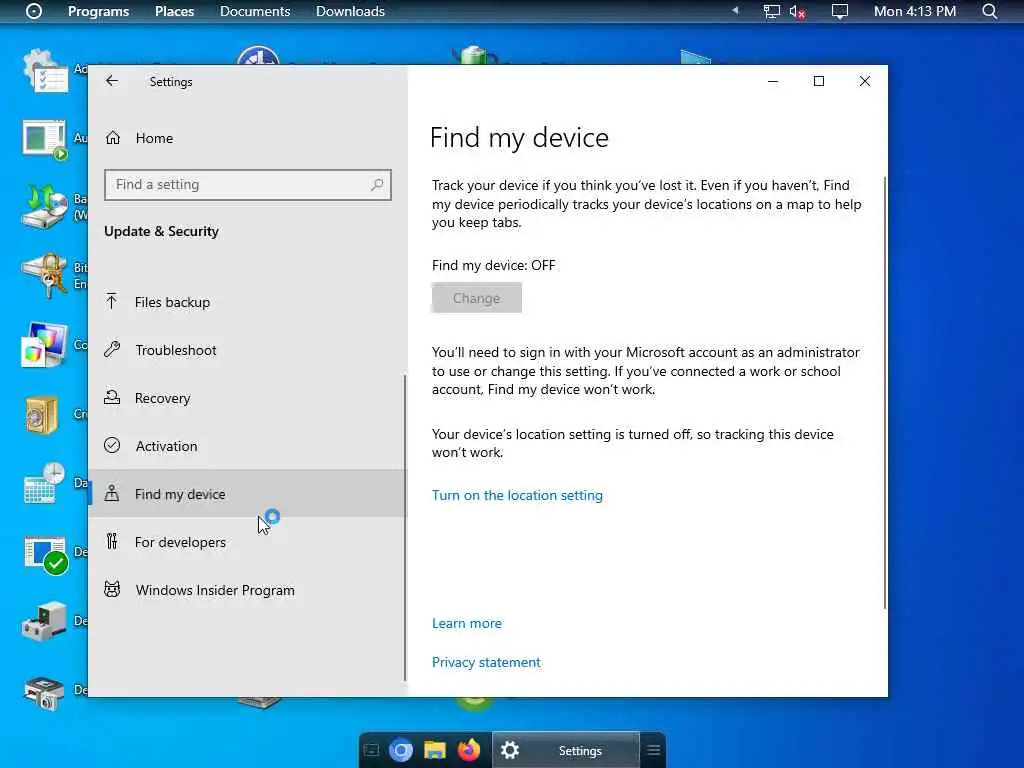Go back with the Settings back arrow
1024x768 pixels.
(x=112, y=81)
